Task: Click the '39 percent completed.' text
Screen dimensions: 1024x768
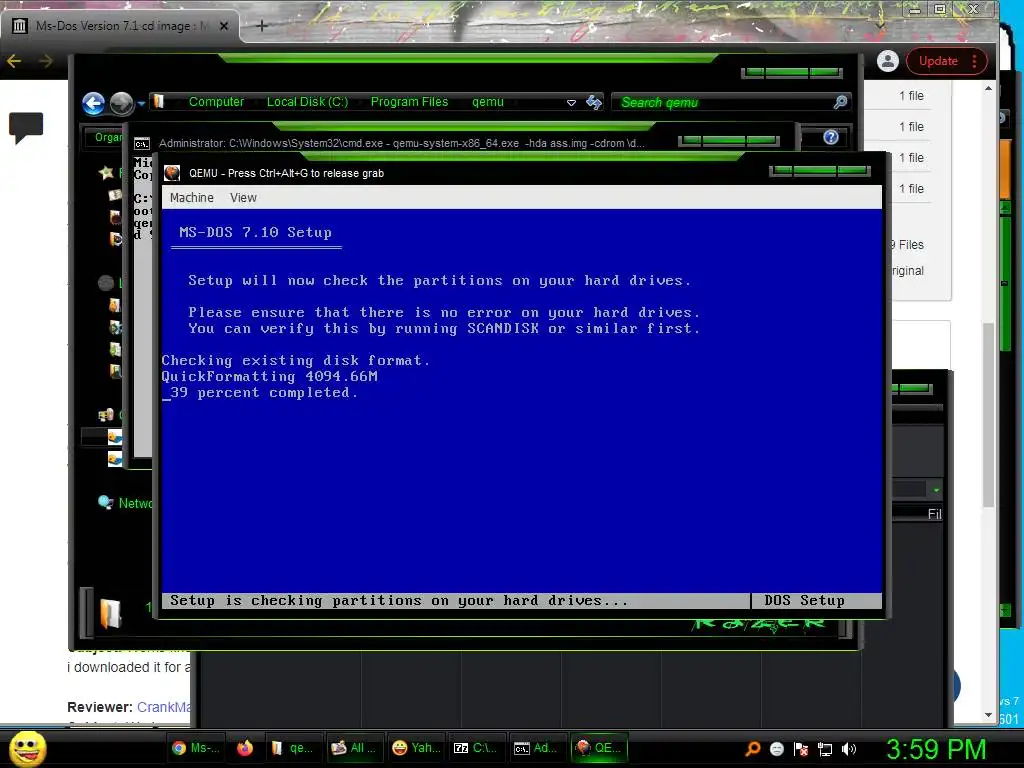Action: pyautogui.click(x=264, y=392)
